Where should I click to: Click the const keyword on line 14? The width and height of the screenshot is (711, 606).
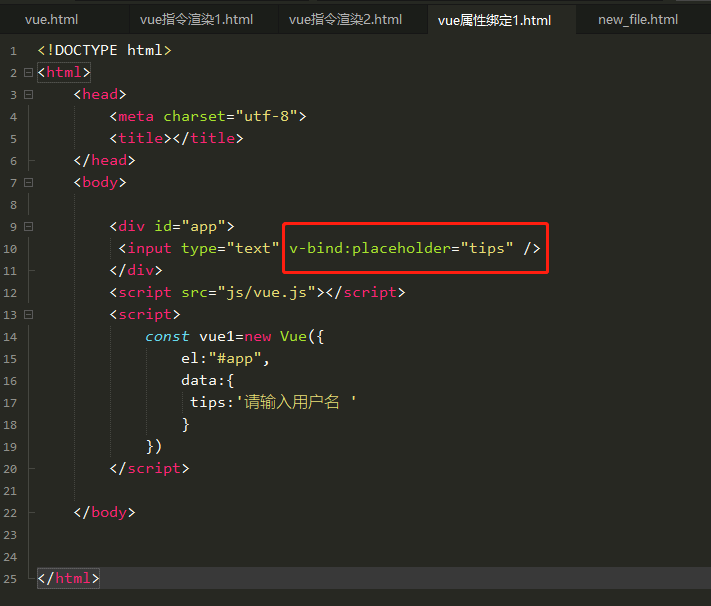pos(167,336)
